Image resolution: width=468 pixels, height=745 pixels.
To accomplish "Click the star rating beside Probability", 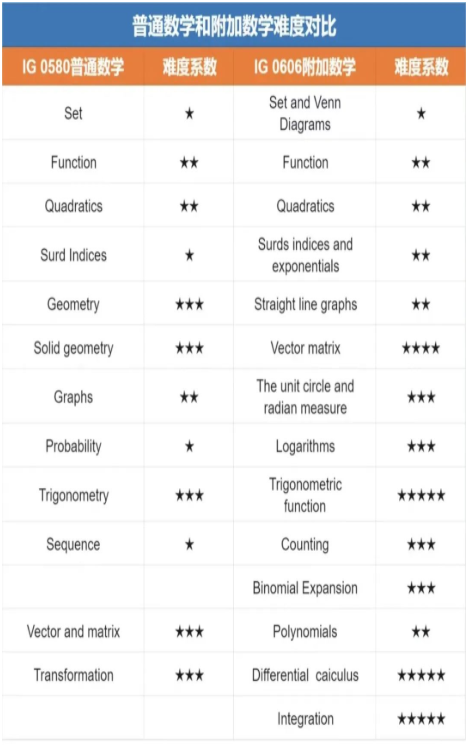I will pyautogui.click(x=189, y=446).
